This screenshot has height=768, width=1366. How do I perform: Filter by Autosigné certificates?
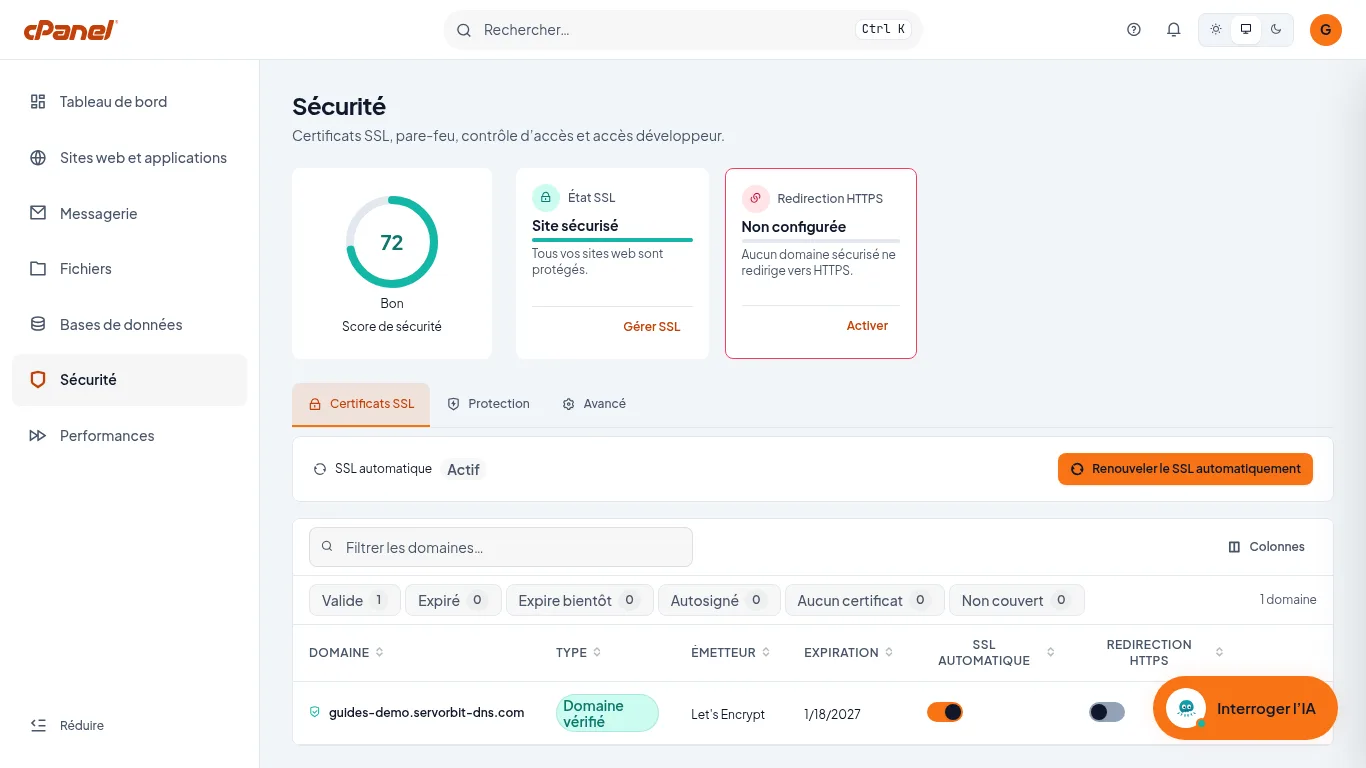tap(719, 600)
